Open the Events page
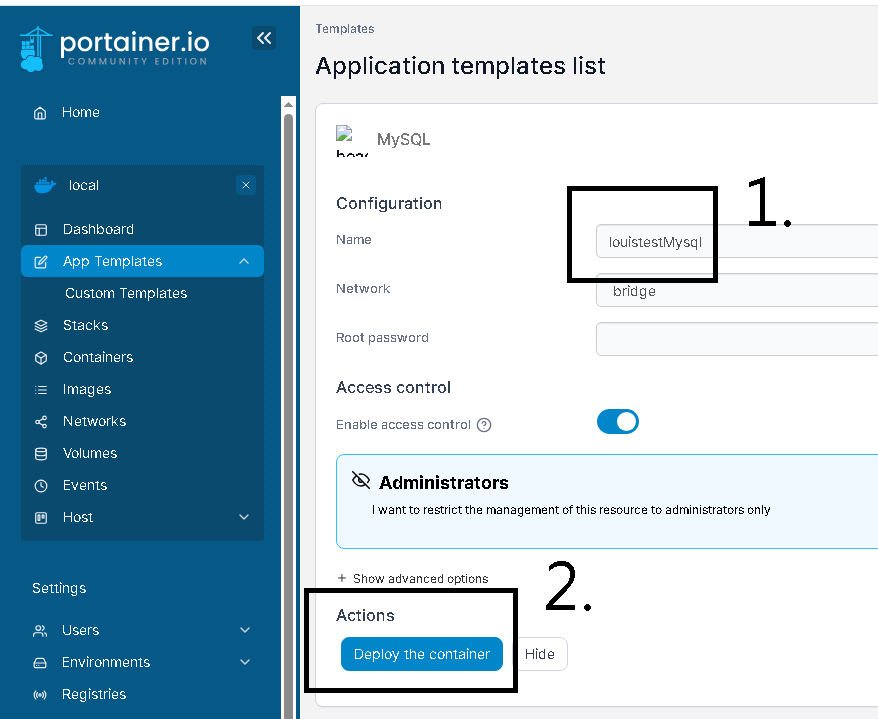 click(85, 485)
